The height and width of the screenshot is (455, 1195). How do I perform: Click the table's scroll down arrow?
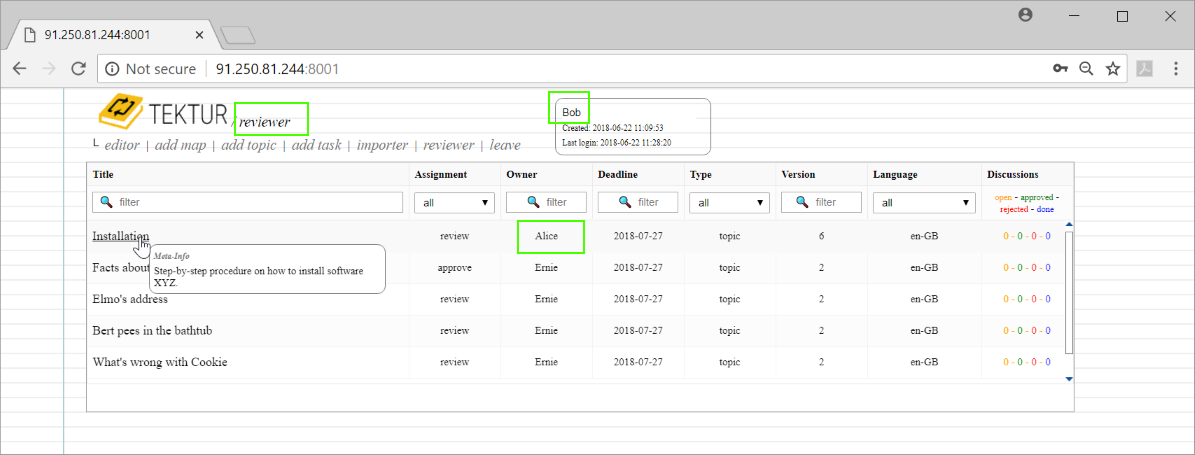pyautogui.click(x=1069, y=379)
